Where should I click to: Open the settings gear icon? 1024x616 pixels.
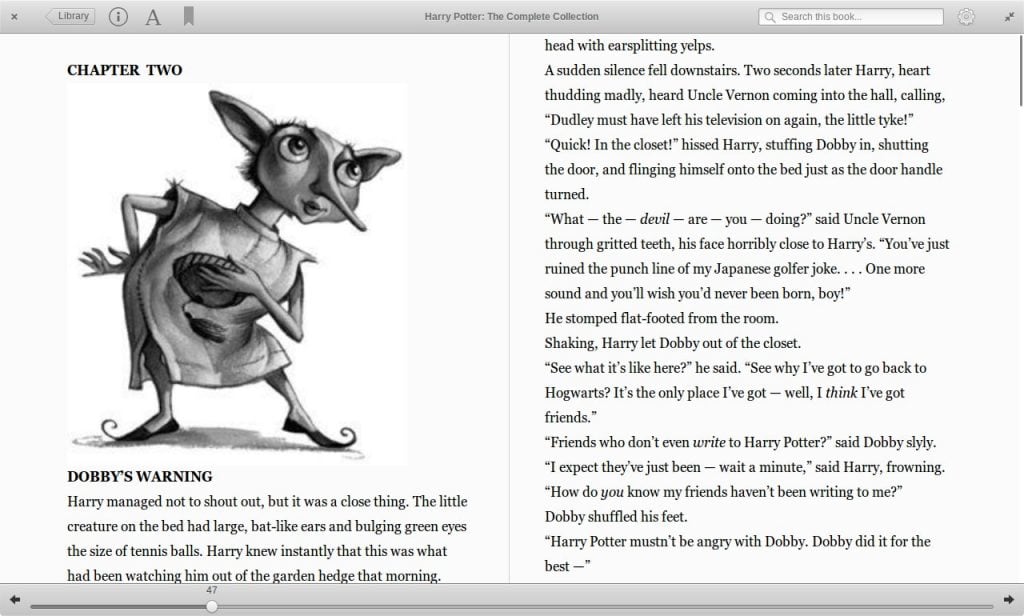pos(966,16)
